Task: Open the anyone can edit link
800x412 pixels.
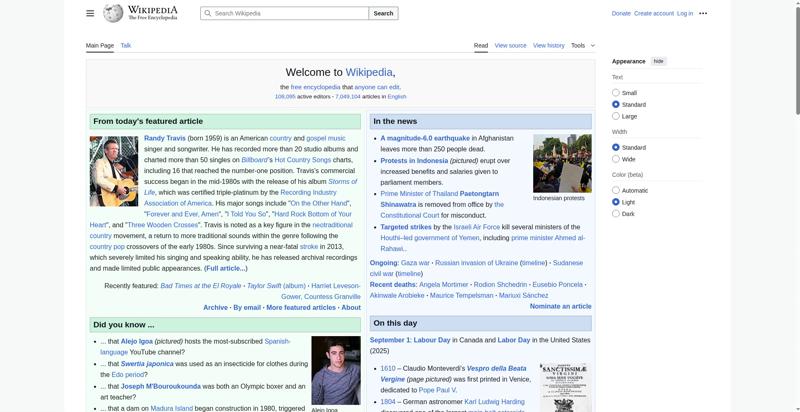Action: tap(377, 87)
